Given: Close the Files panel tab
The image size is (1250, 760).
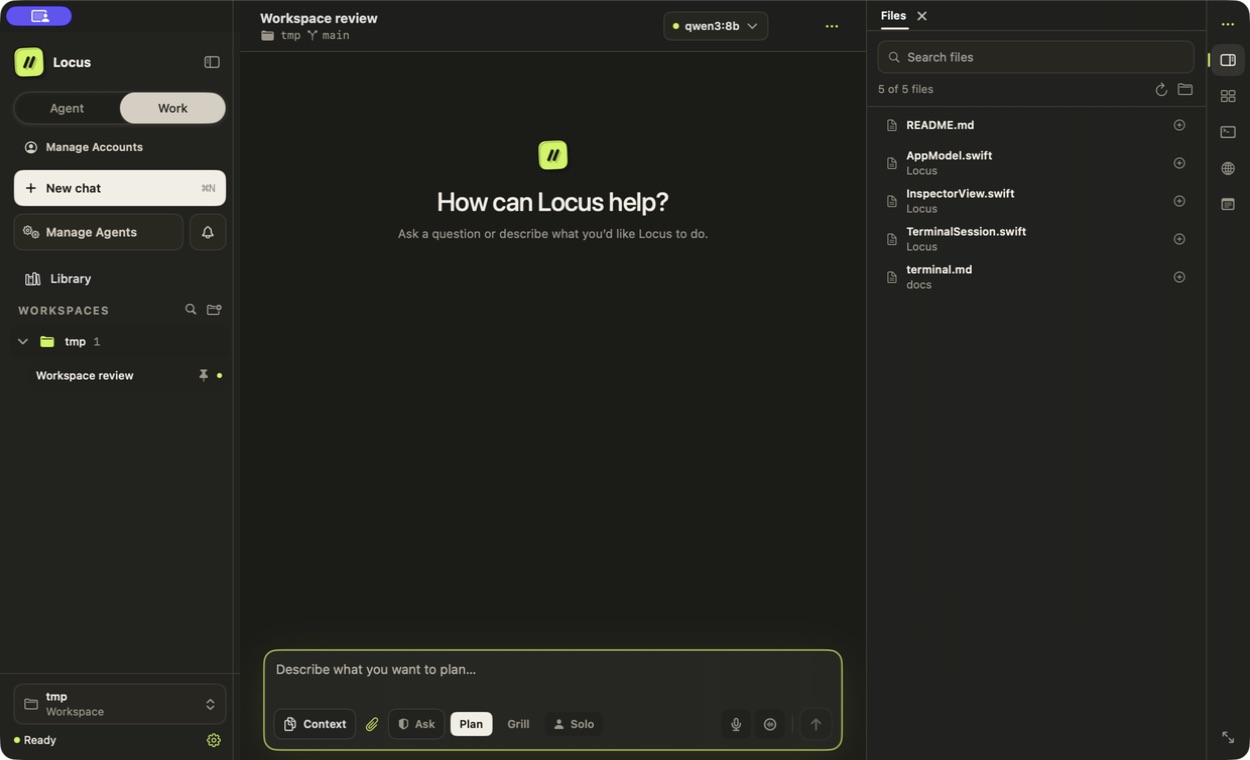Looking at the screenshot, I should point(922,16).
